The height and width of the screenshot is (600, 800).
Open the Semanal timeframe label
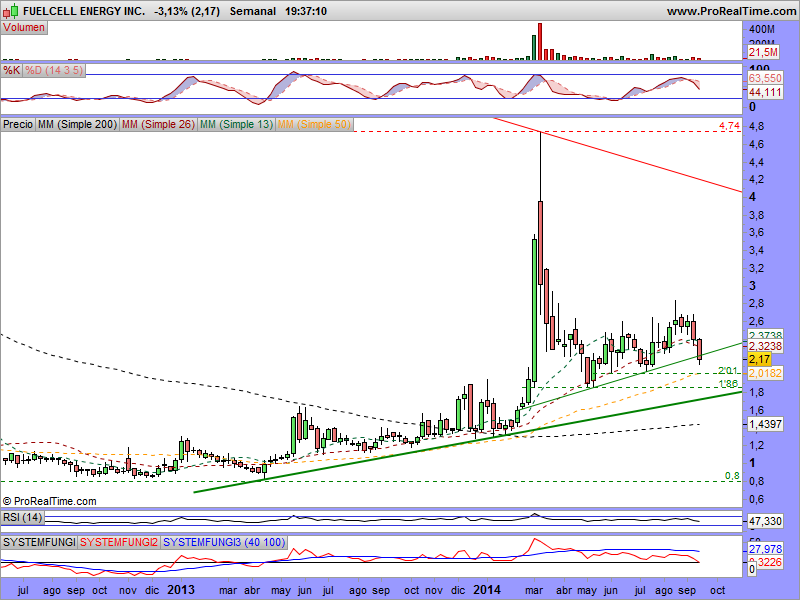pyautogui.click(x=253, y=11)
